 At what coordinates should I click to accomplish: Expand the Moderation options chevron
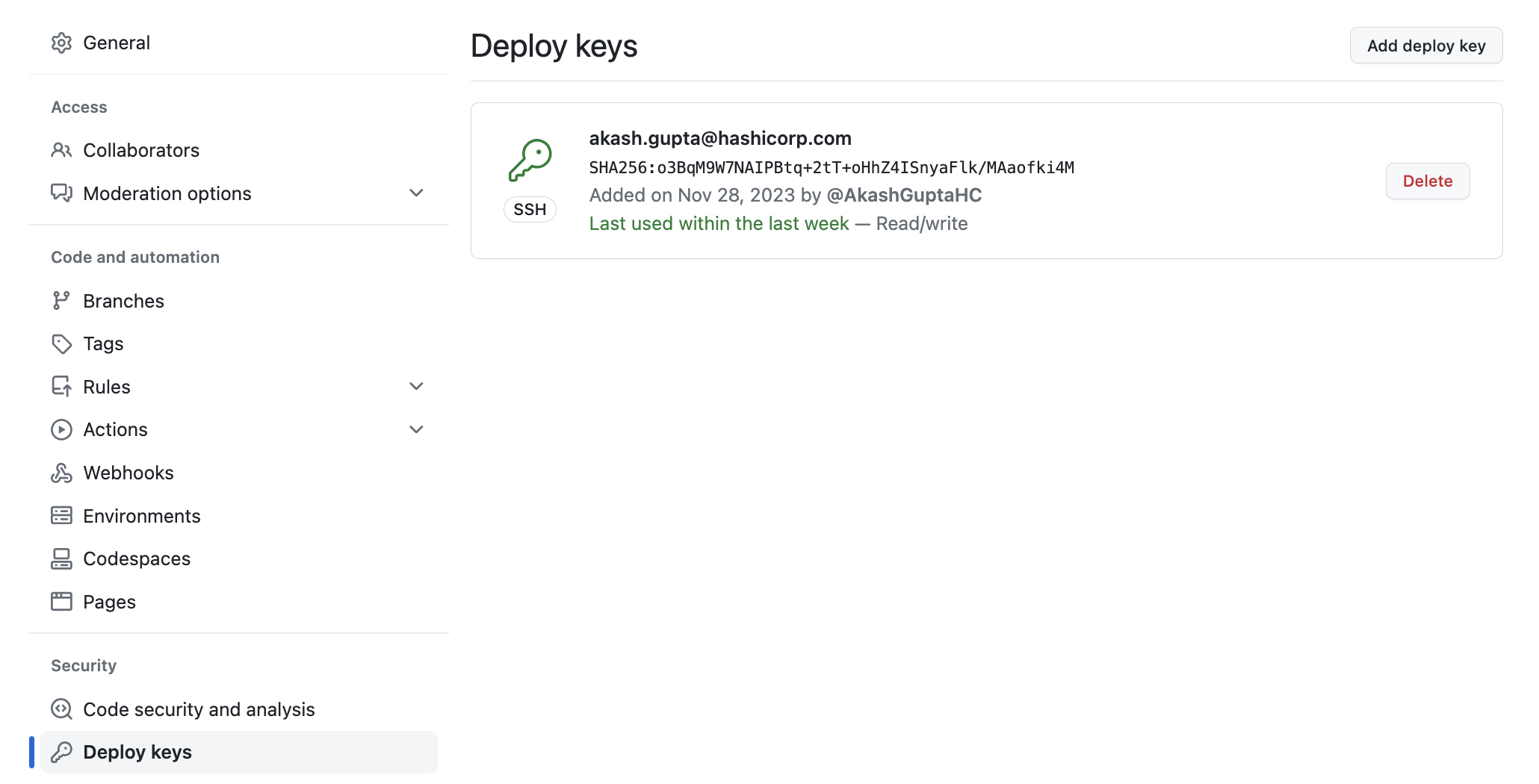coord(416,193)
